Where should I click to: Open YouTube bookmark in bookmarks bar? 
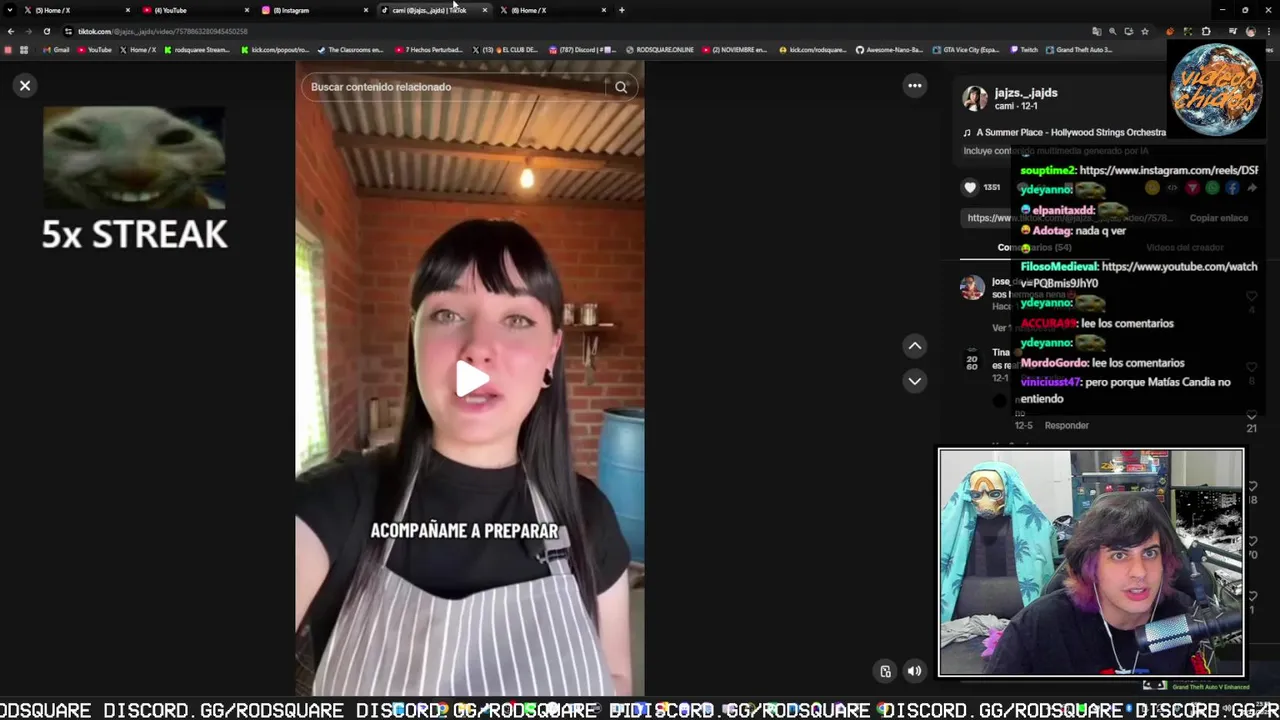pos(94,50)
